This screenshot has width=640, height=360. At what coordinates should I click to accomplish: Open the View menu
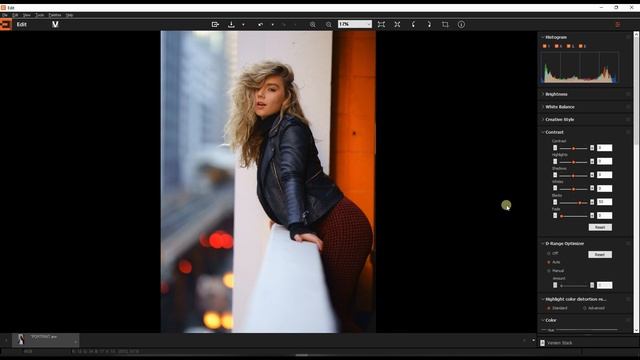[27, 15]
